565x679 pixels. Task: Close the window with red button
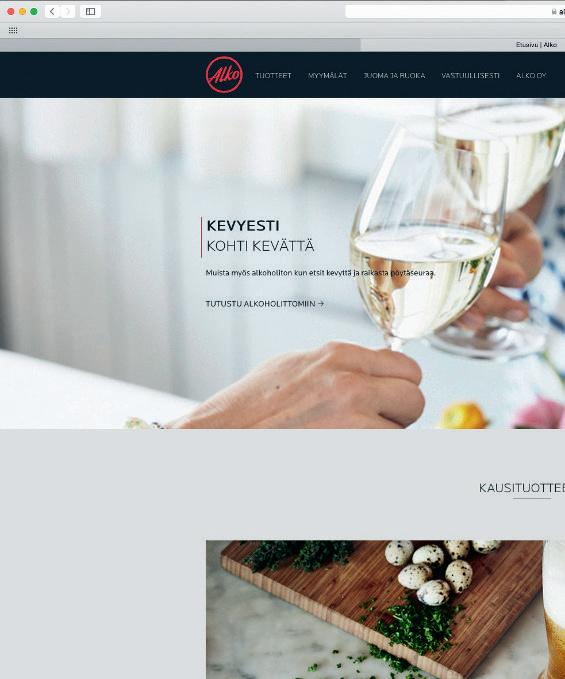[11, 12]
